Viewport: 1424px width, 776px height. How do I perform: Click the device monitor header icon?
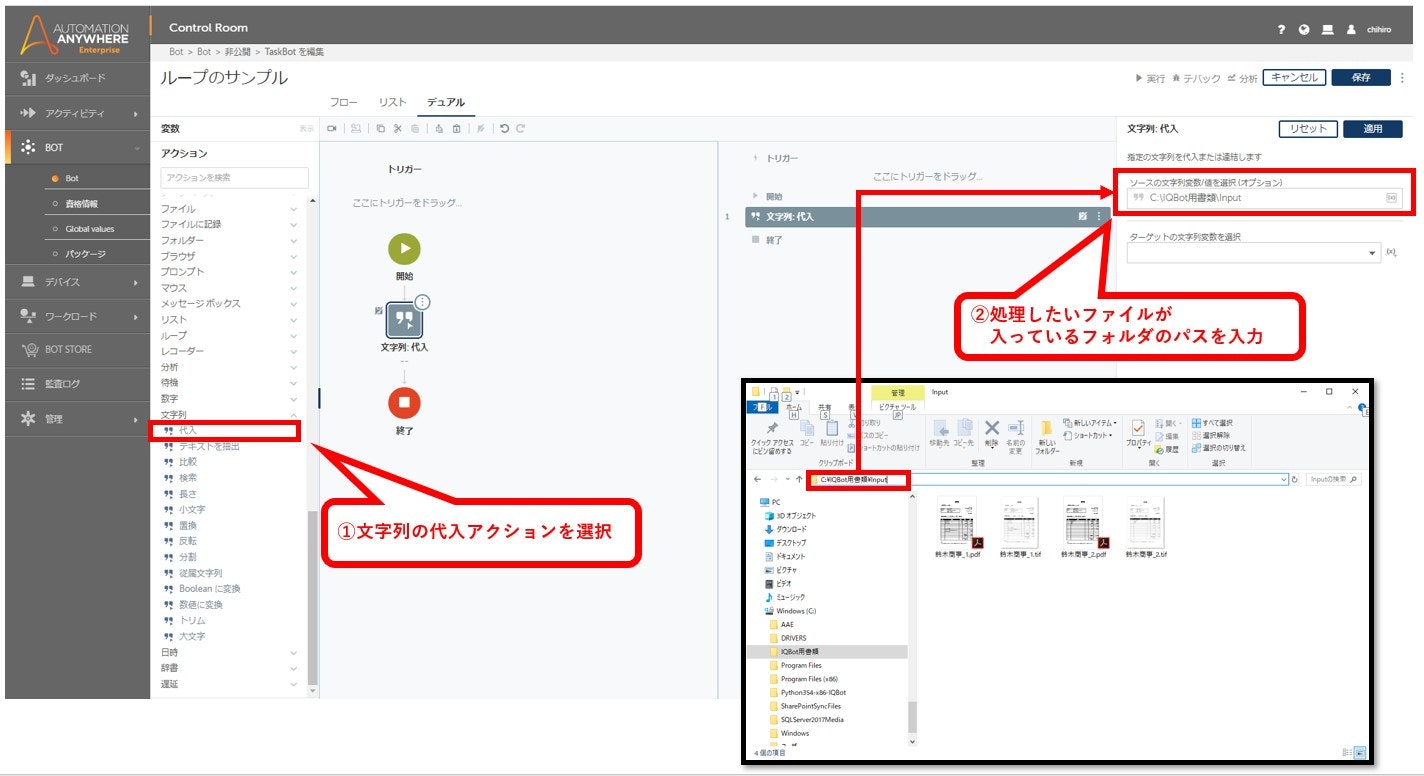(x=1328, y=29)
